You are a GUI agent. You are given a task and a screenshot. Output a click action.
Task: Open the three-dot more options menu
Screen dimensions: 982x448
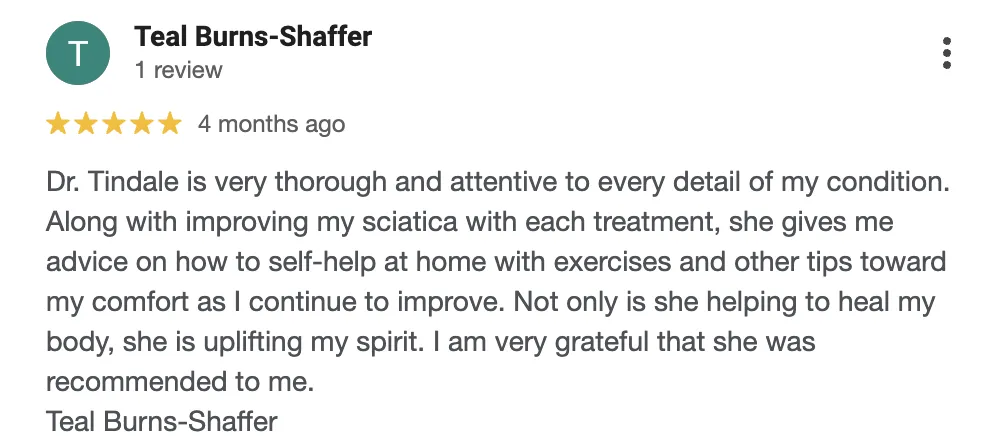tap(946, 53)
